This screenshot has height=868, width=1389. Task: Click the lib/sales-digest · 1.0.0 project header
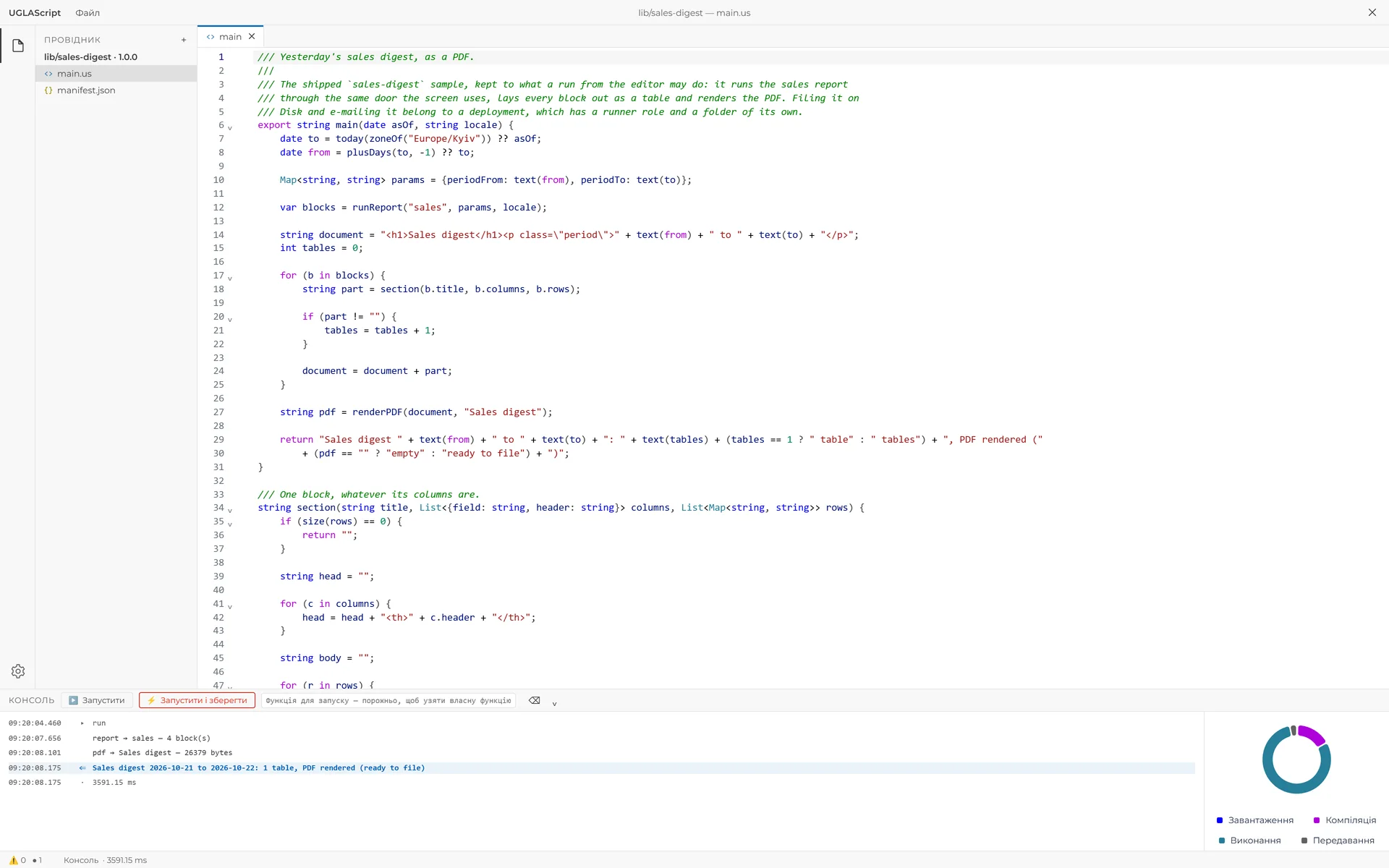point(90,57)
